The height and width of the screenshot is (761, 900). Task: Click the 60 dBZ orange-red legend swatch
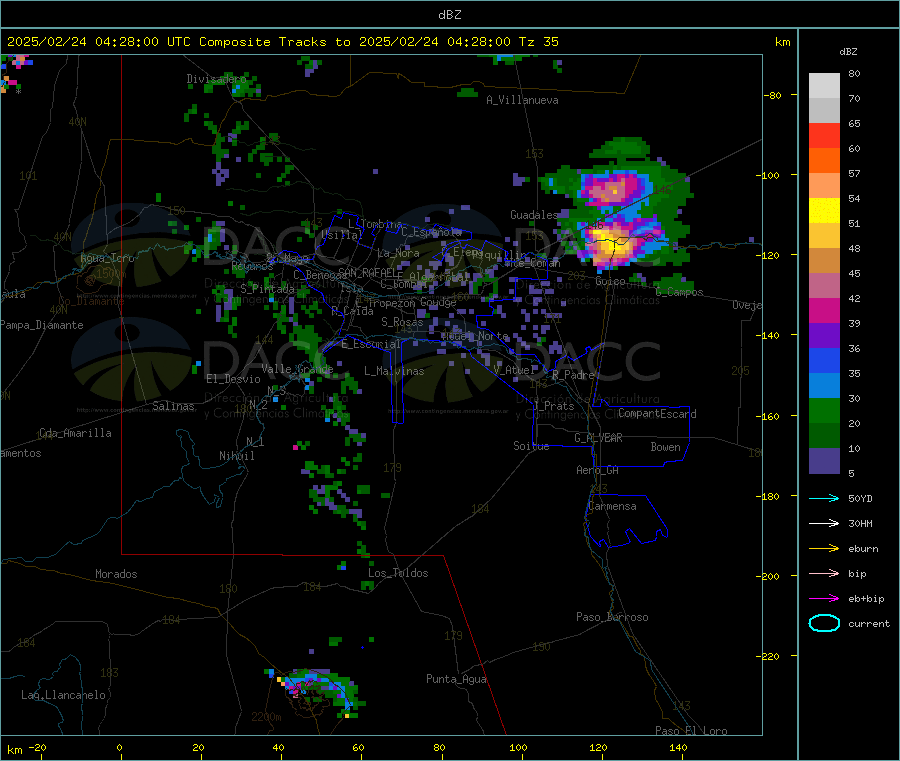824,161
